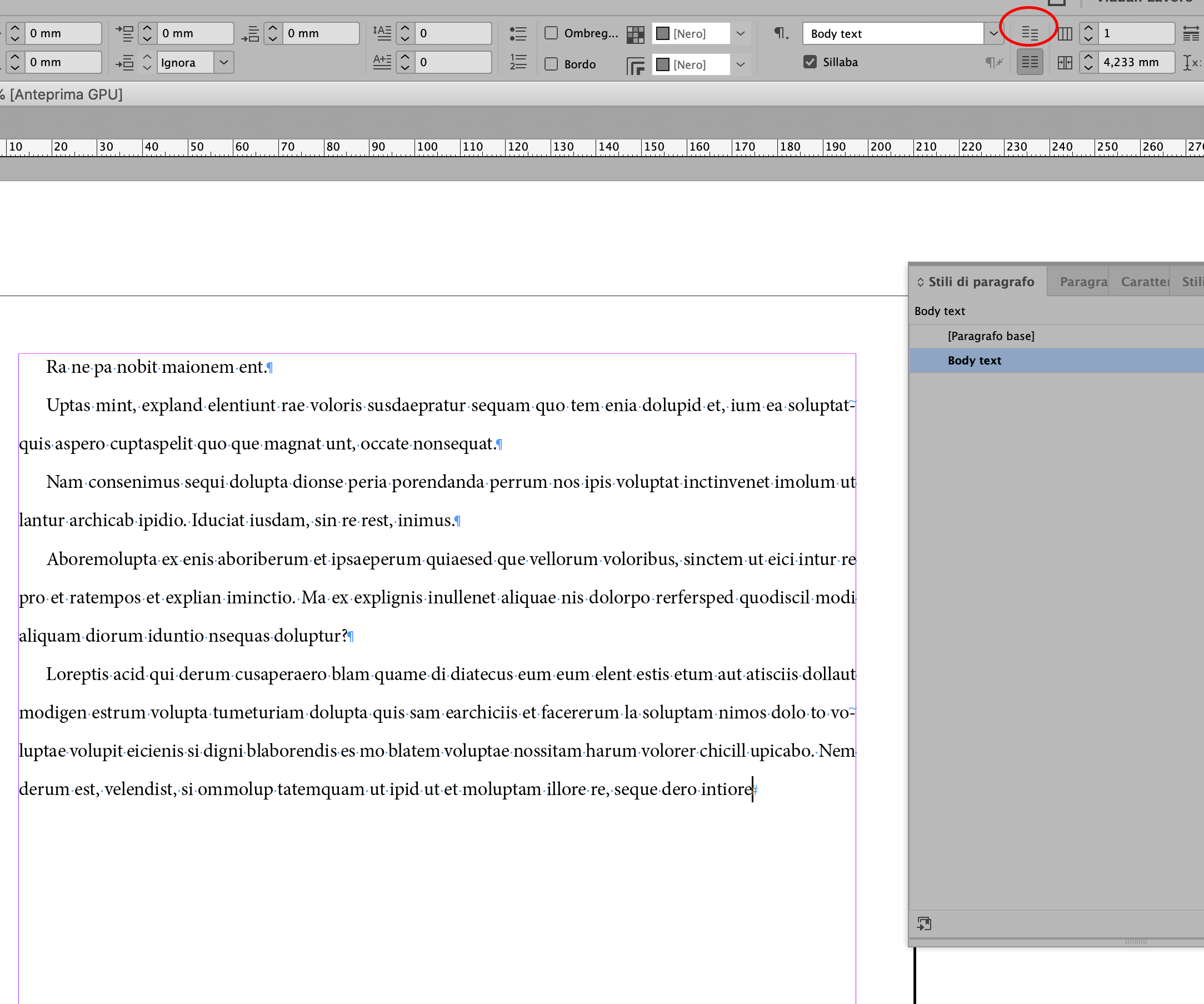Viewport: 1204px width, 1004px height.
Task: Click the [Nero] border color swatch
Action: point(663,64)
